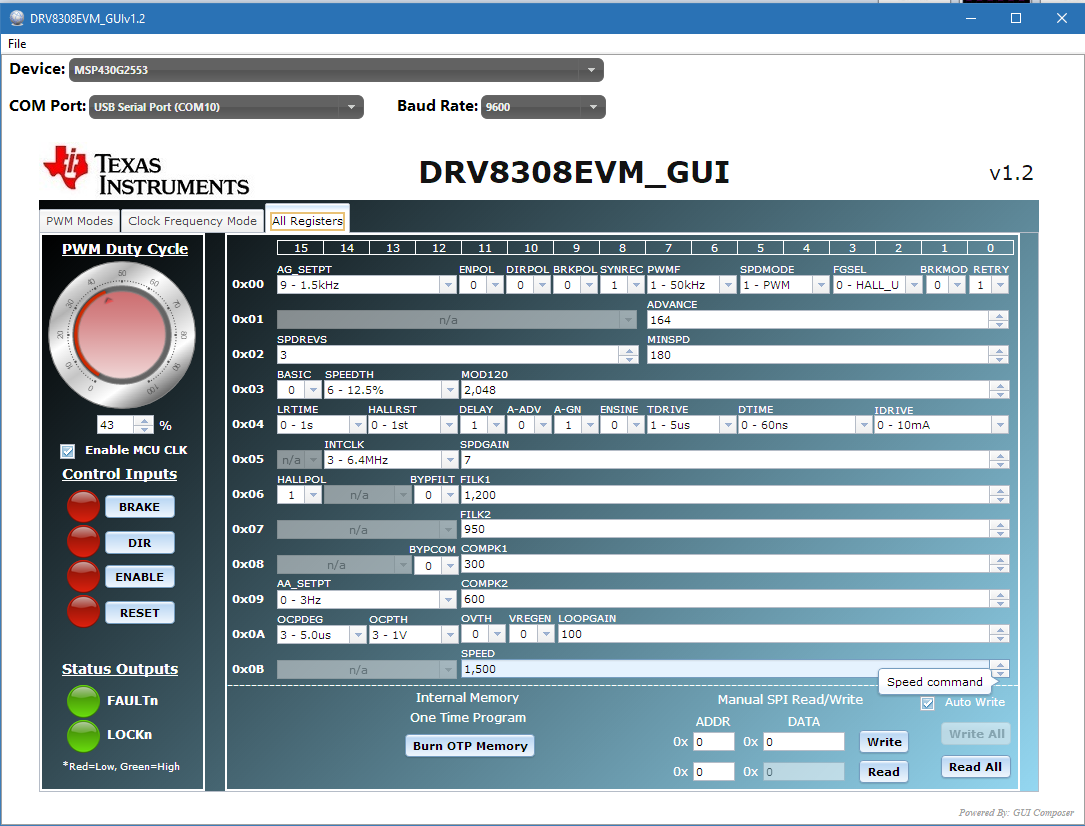Toggle the Auto Write checkbox
The width and height of the screenshot is (1085, 826).
927,703
